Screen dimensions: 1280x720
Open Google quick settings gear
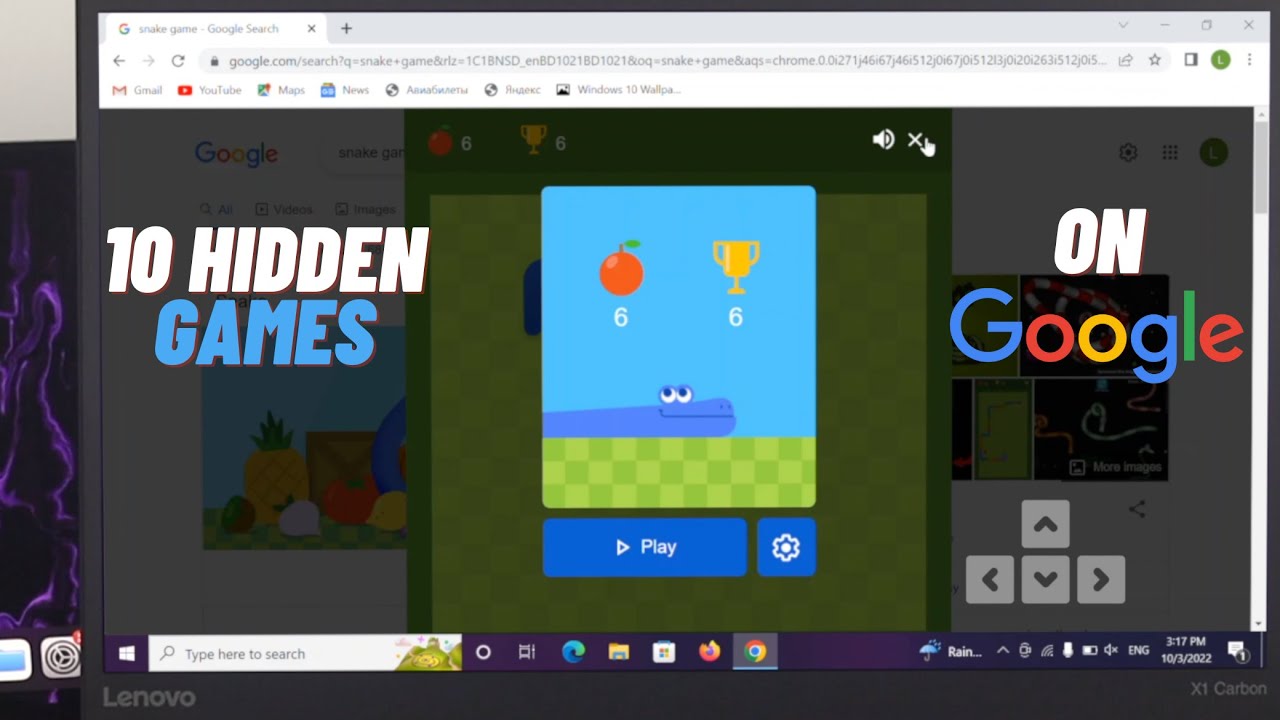pos(1128,152)
